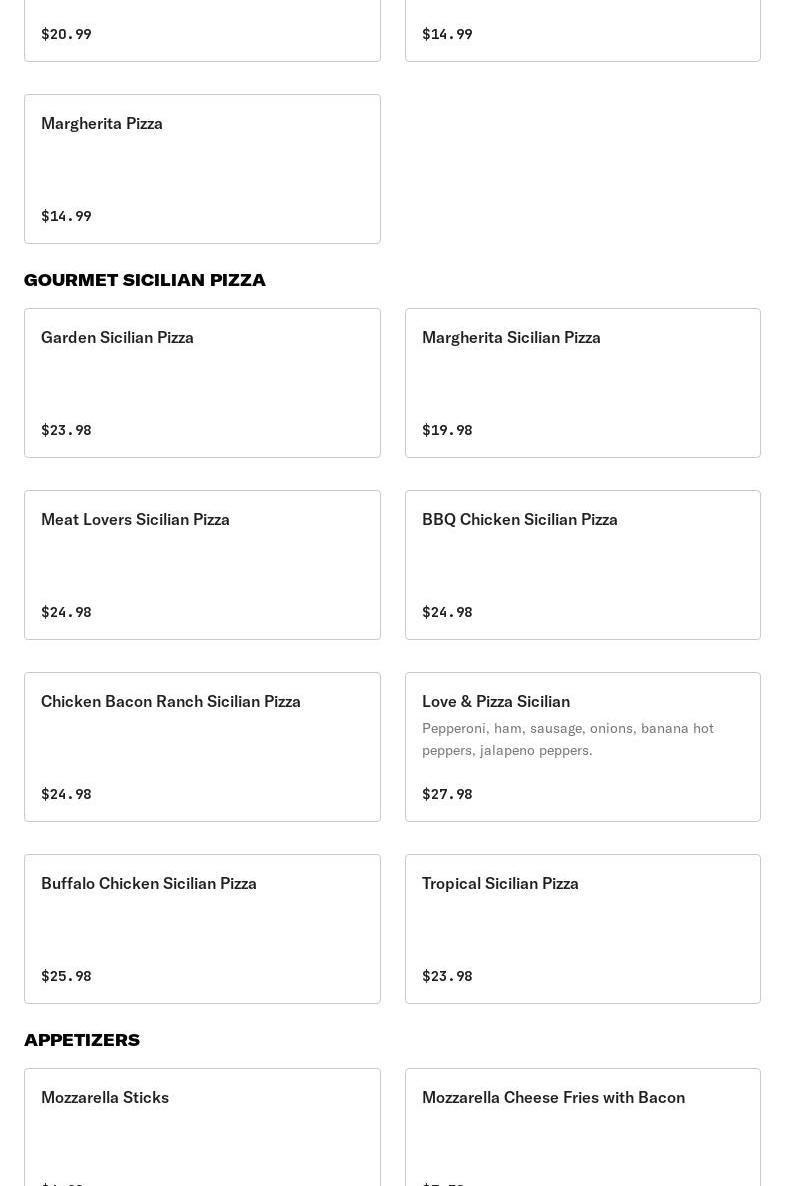Open BBQ Chicken Sicilian Pizza

click(x=582, y=564)
